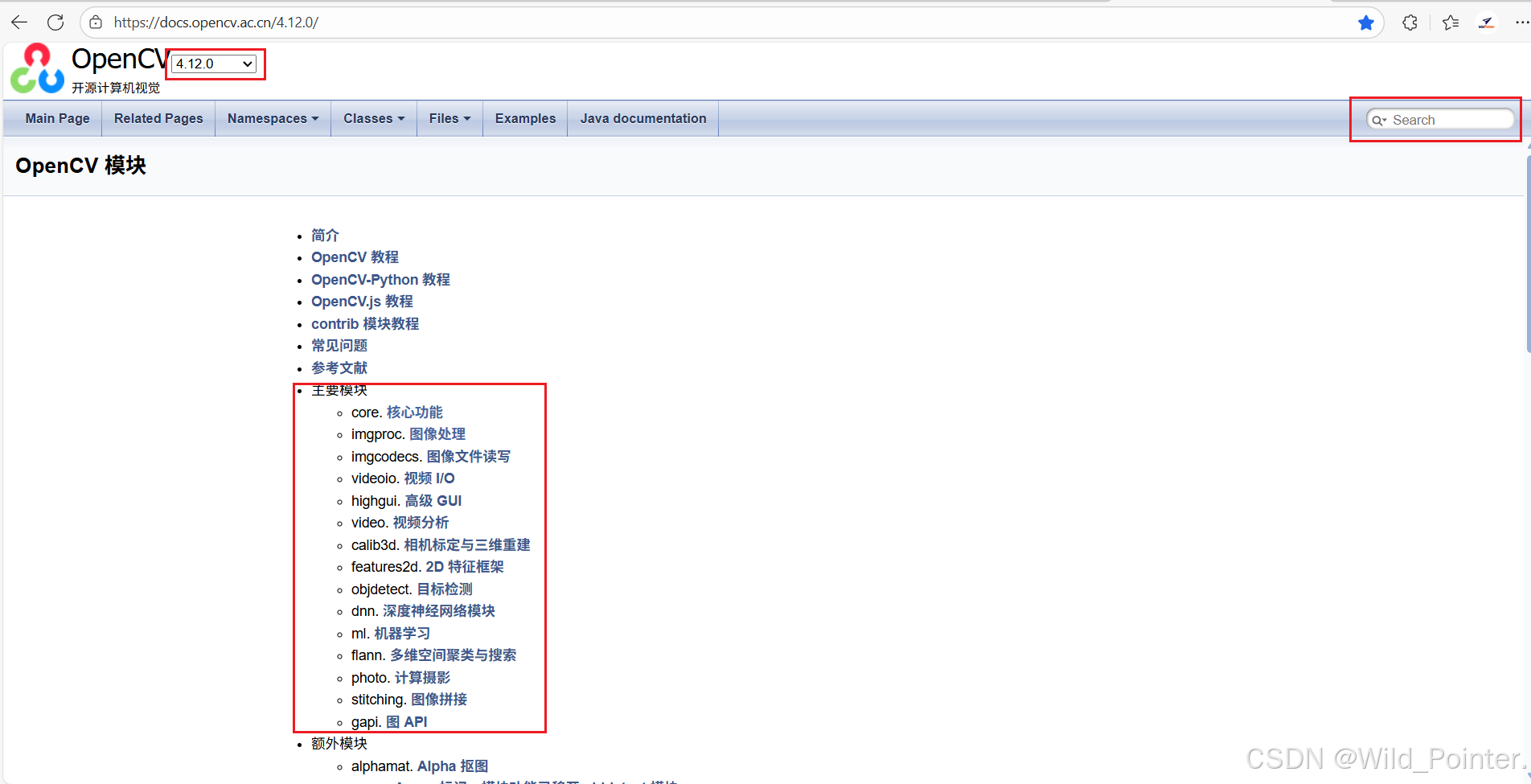Open alphamat Alpha 抠图 link
The height and width of the screenshot is (784, 1531).
pos(453,766)
